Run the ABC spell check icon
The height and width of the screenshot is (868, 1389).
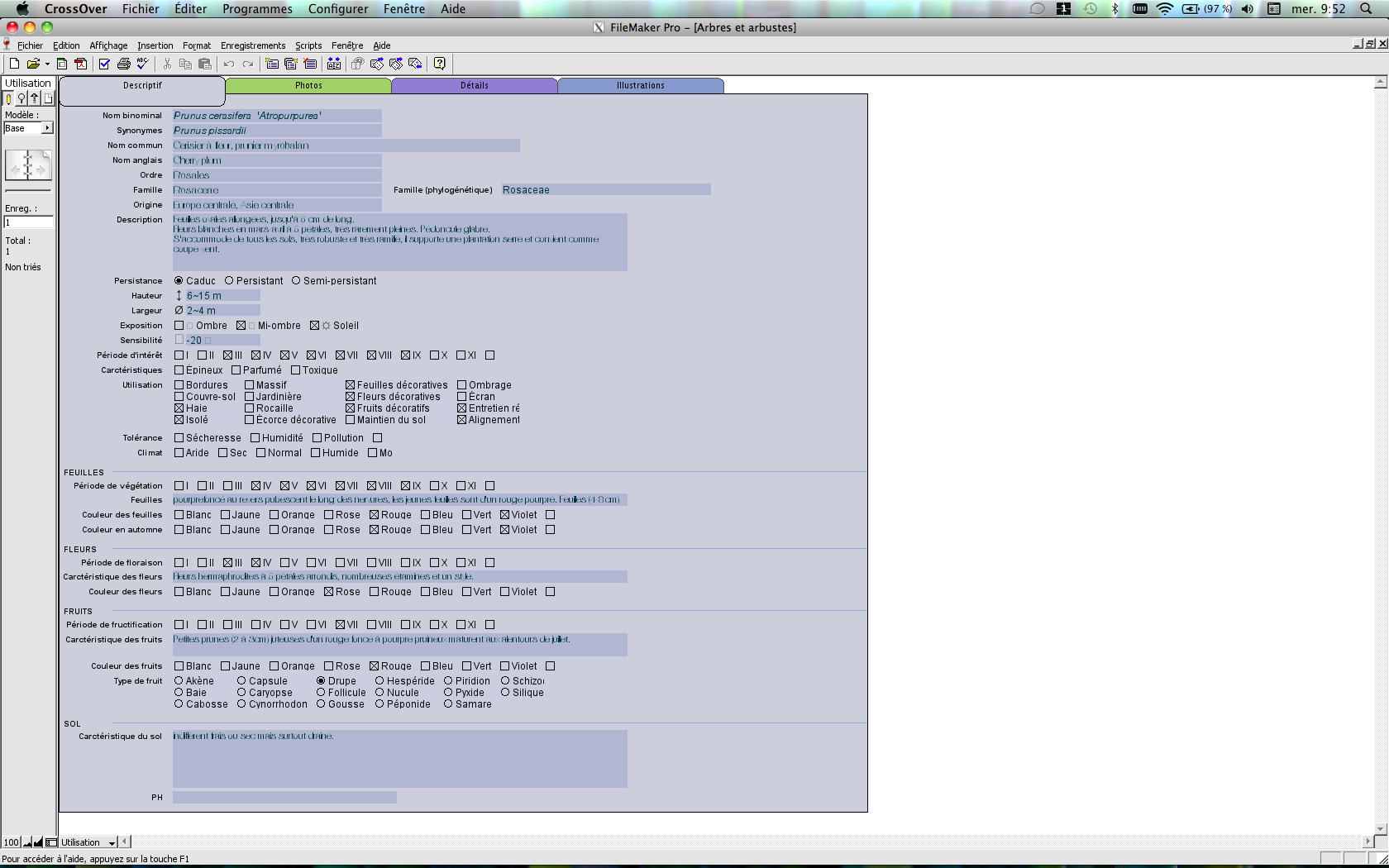pyautogui.click(x=142, y=64)
